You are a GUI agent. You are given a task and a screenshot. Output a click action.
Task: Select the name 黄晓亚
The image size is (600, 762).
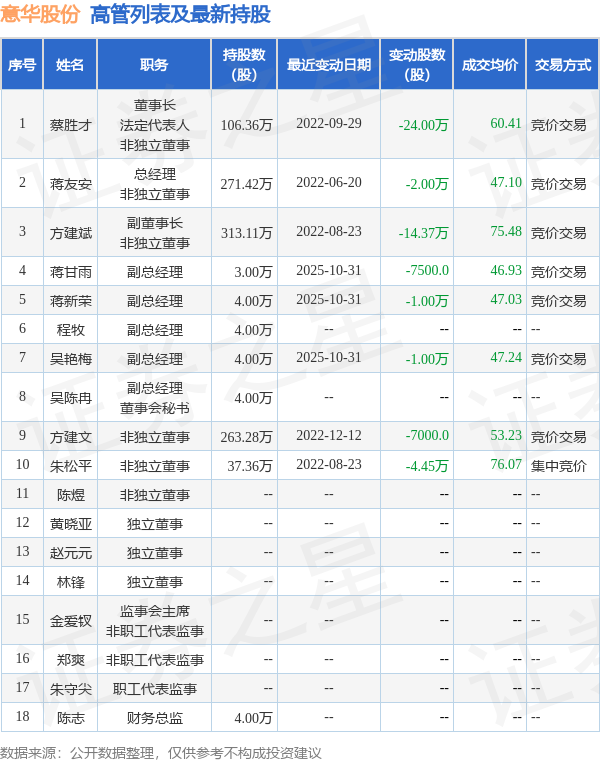coord(70,524)
